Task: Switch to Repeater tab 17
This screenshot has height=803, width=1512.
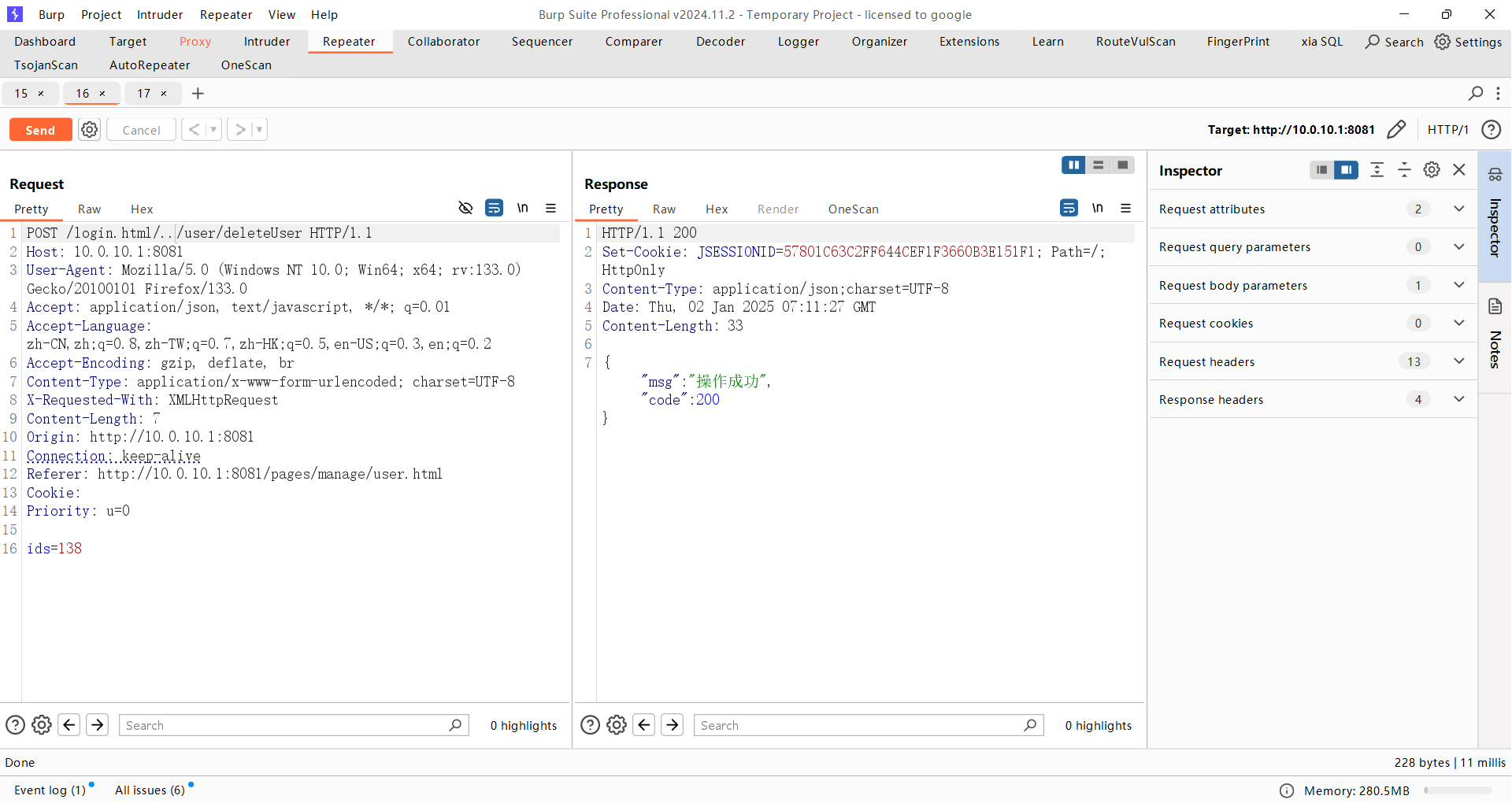Action: pyautogui.click(x=143, y=93)
